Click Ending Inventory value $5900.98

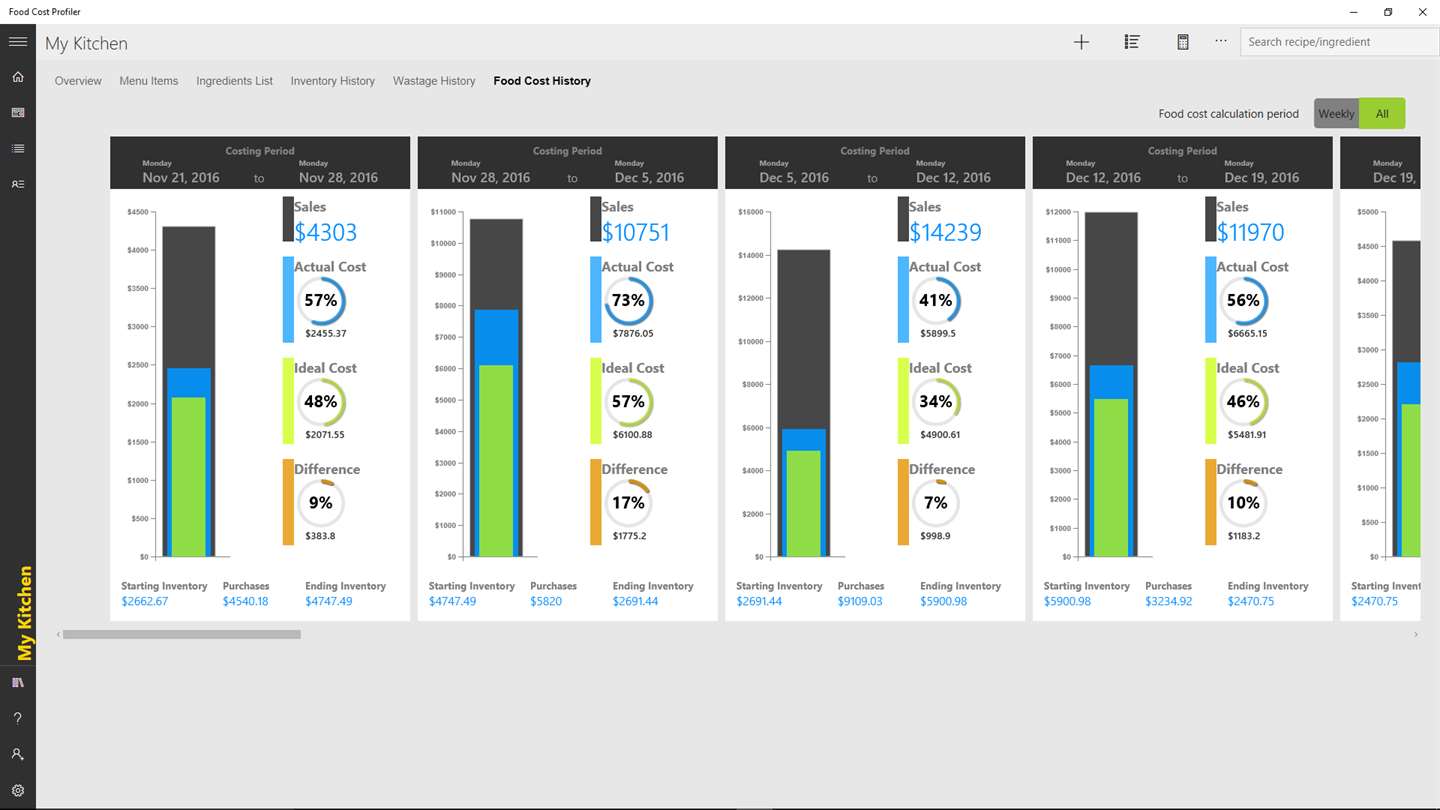click(944, 602)
